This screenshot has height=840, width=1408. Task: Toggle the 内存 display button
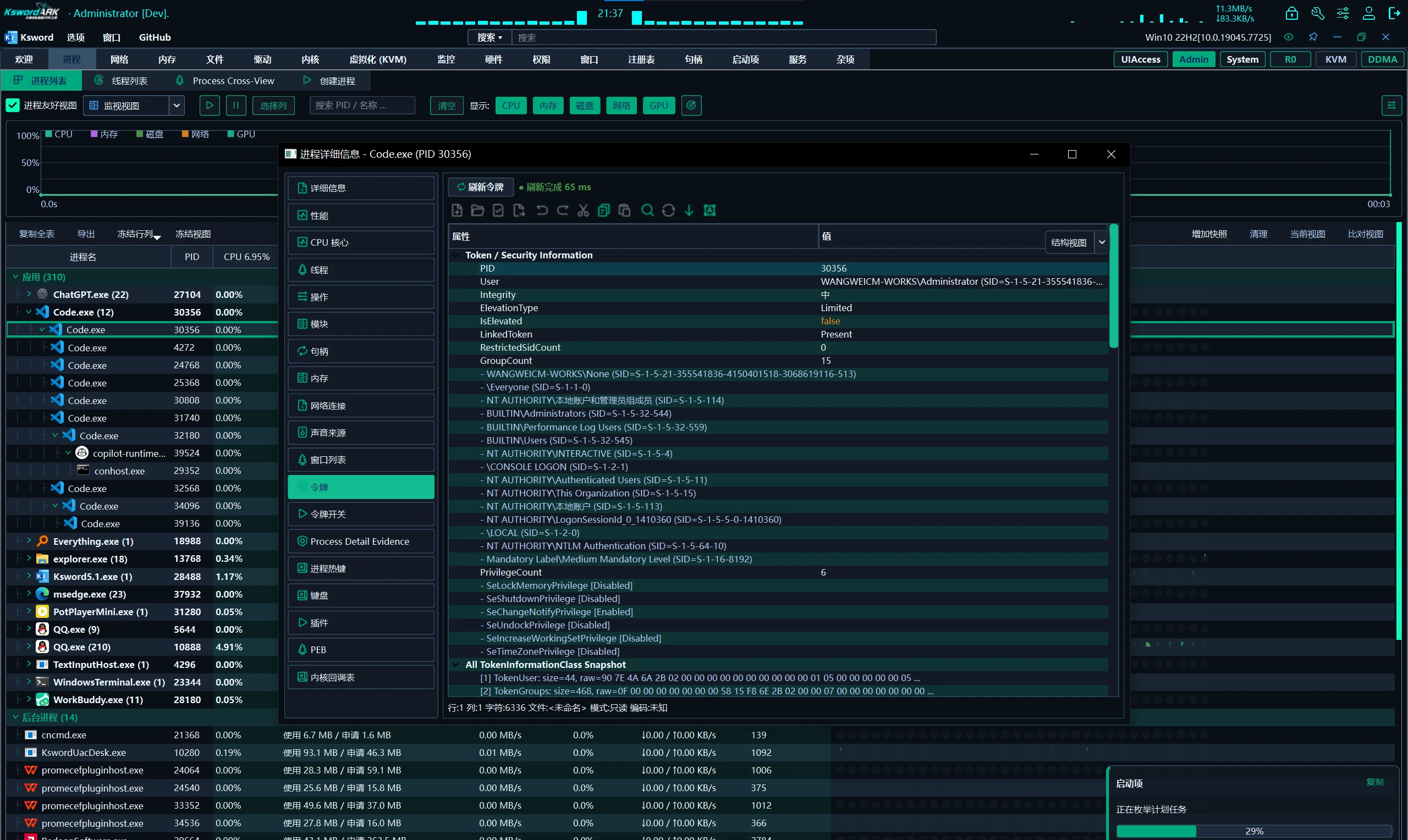[547, 106]
